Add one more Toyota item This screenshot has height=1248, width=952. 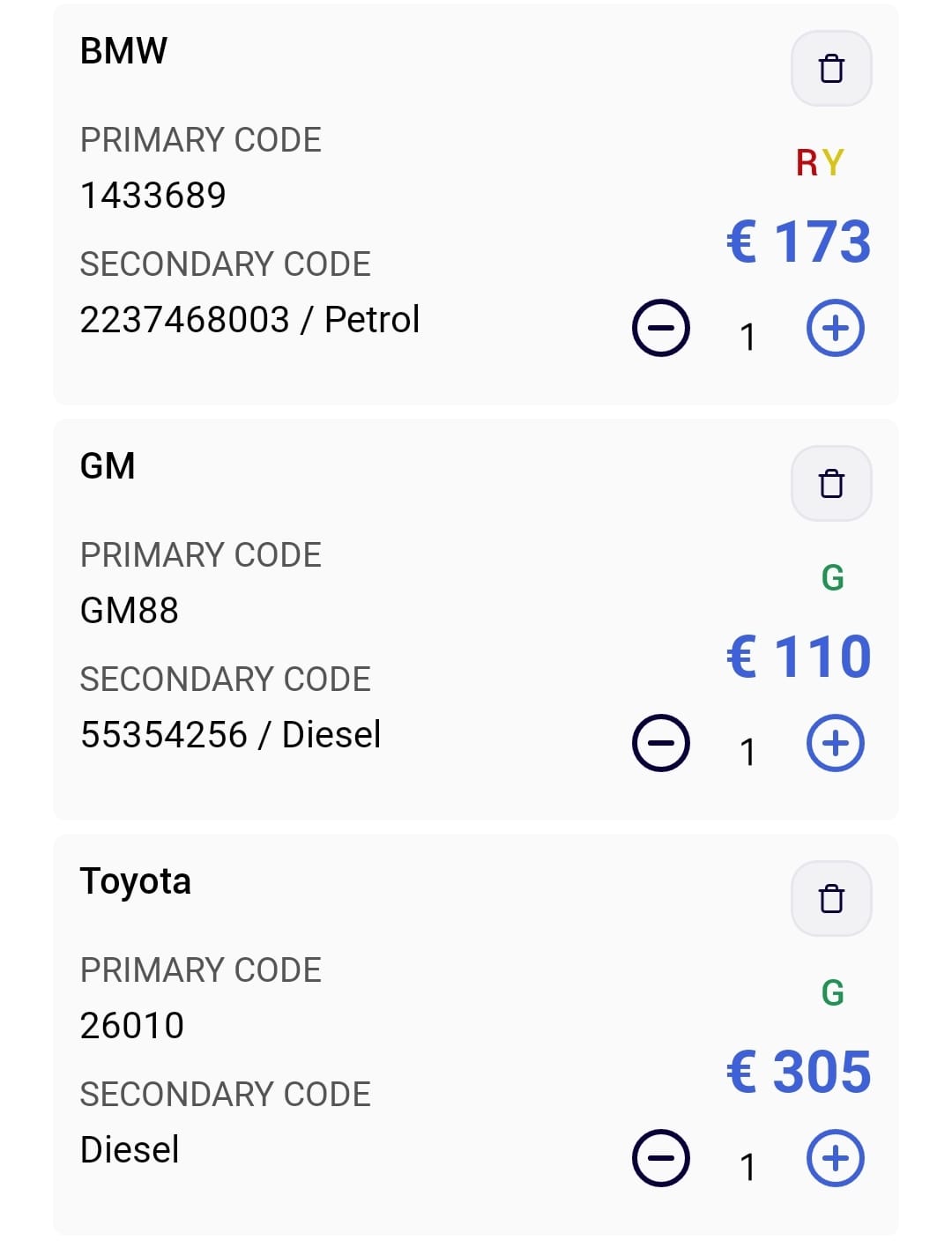(x=836, y=1158)
